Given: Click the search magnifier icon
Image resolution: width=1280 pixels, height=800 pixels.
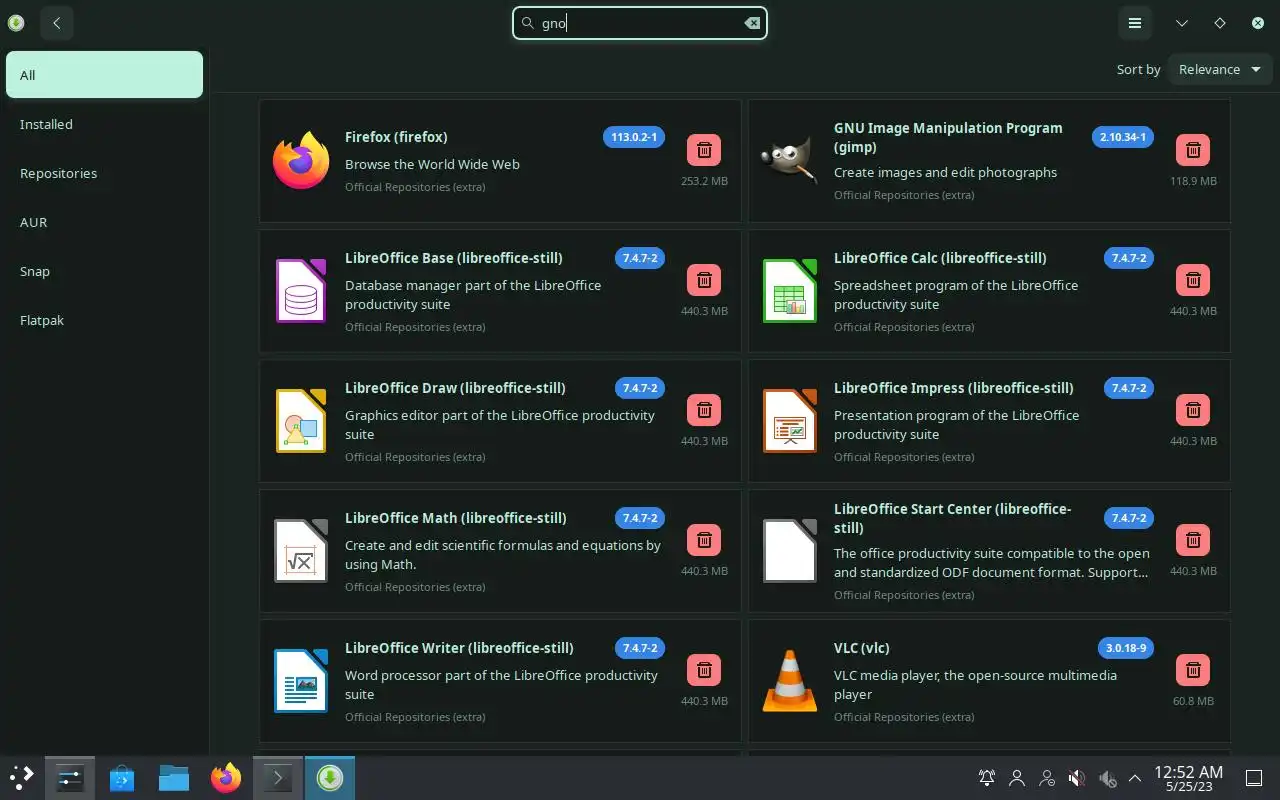Looking at the screenshot, I should tap(528, 23).
